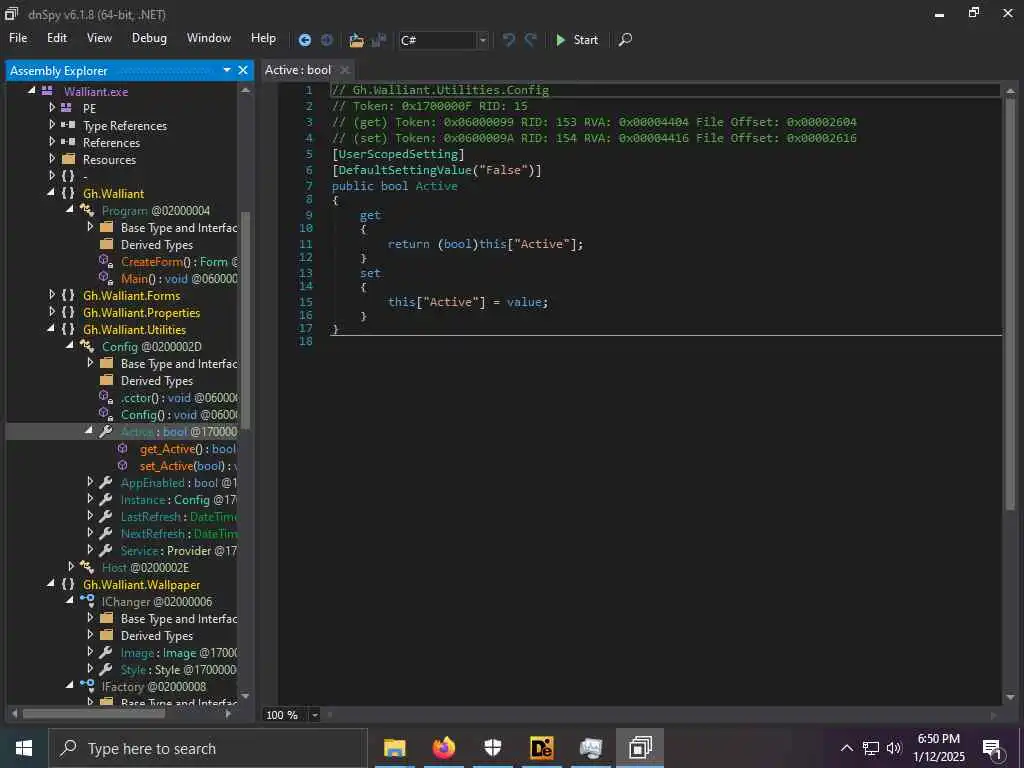Screen dimensions: 1024x768
Task: Click the Windows Start button
Action: (x=24, y=748)
